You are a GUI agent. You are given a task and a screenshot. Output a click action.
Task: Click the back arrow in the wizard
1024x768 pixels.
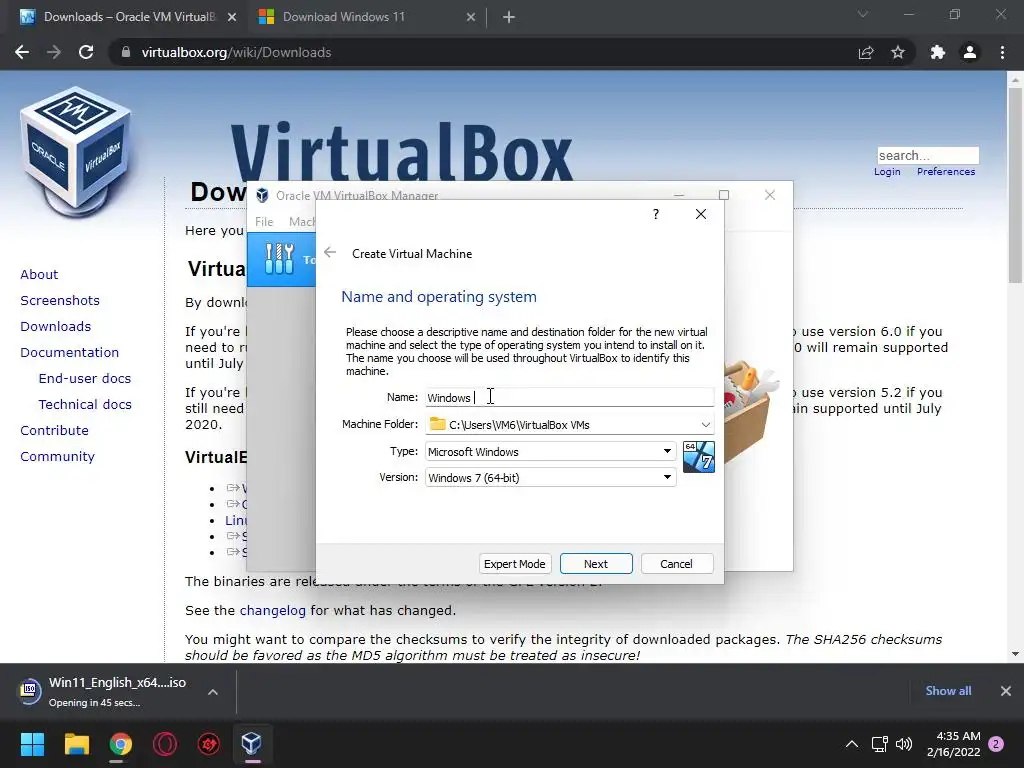point(330,253)
